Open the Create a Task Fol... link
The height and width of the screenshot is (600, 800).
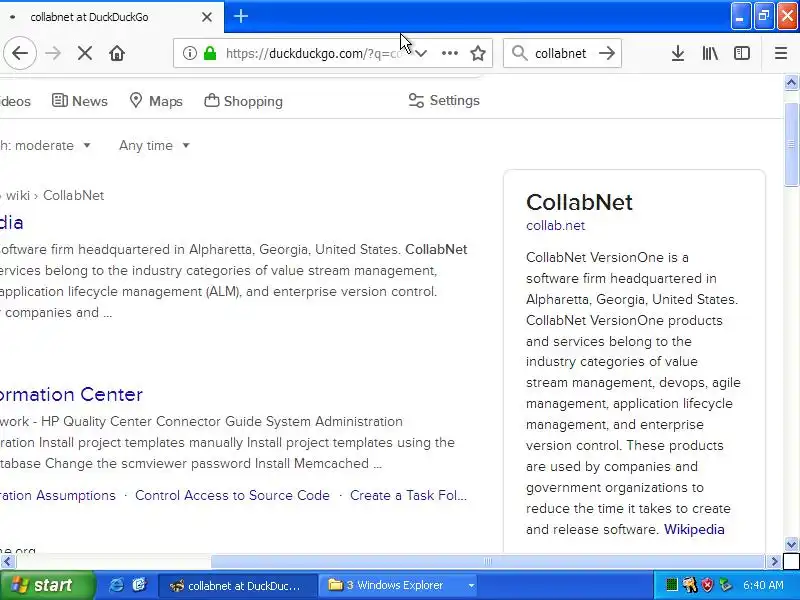[x=408, y=495]
